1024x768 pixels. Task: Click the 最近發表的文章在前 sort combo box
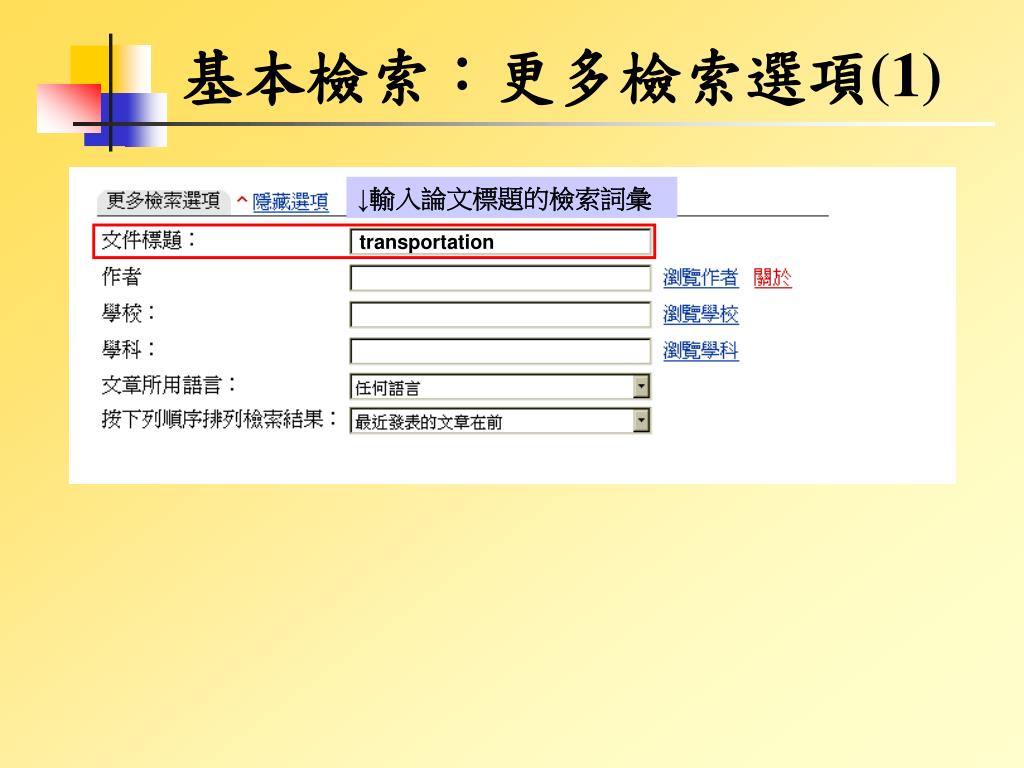pyautogui.click(x=500, y=421)
